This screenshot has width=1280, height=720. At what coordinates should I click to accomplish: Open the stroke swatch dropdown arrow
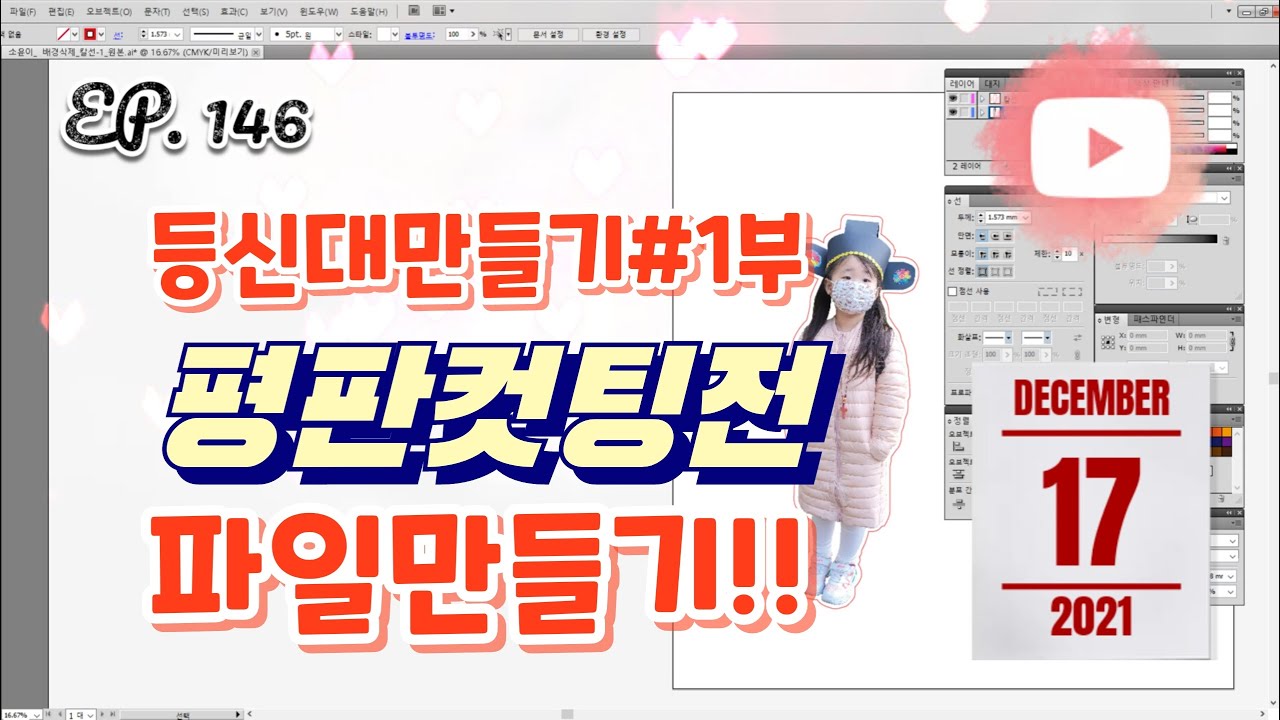(101, 34)
